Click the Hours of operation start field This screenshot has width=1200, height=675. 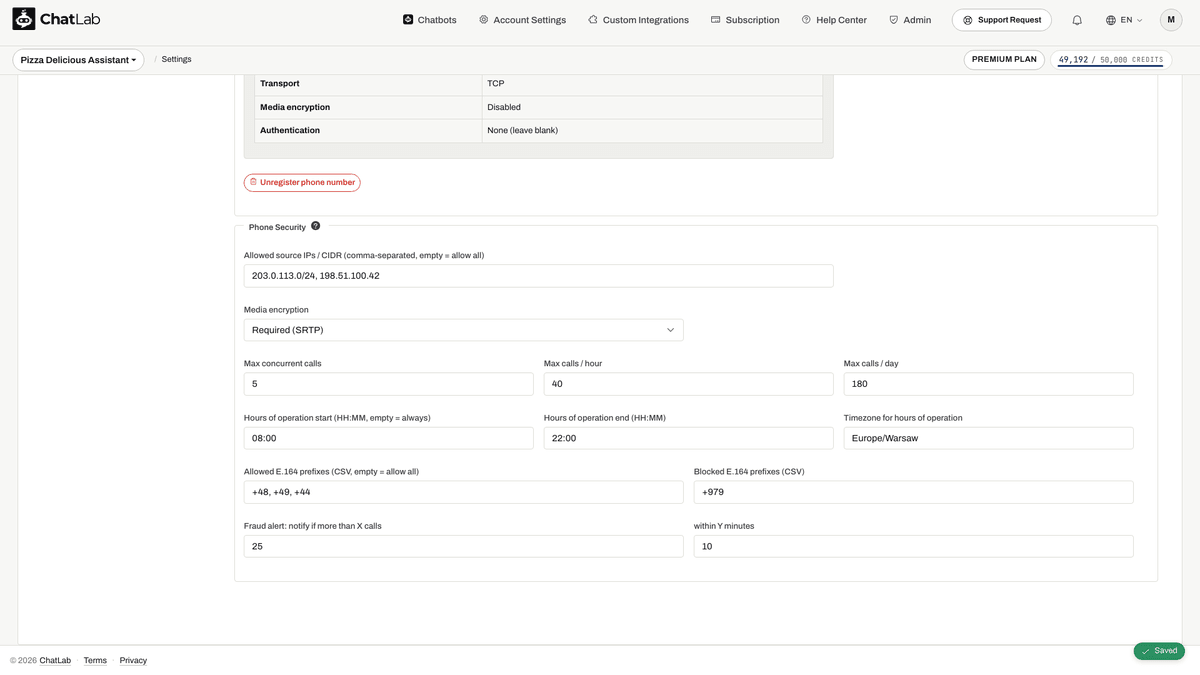(389, 438)
